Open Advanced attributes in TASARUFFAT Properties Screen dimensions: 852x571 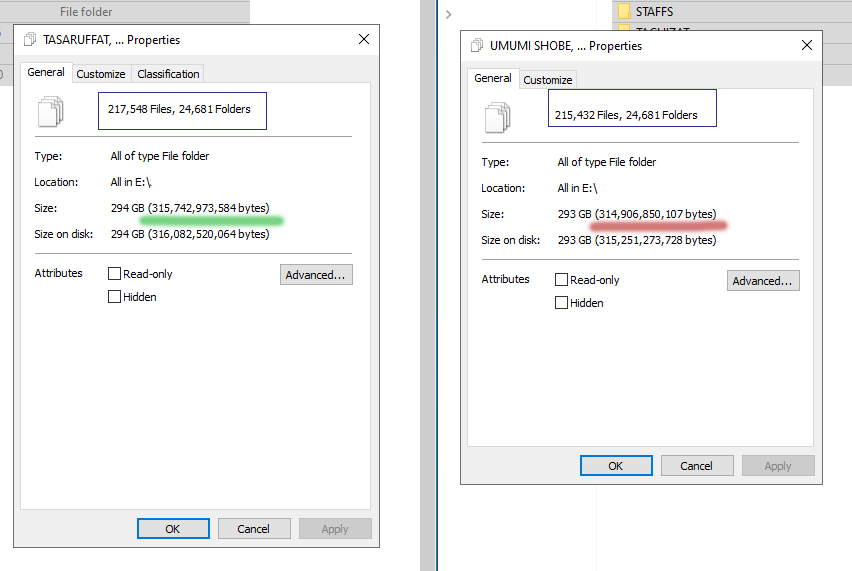316,275
